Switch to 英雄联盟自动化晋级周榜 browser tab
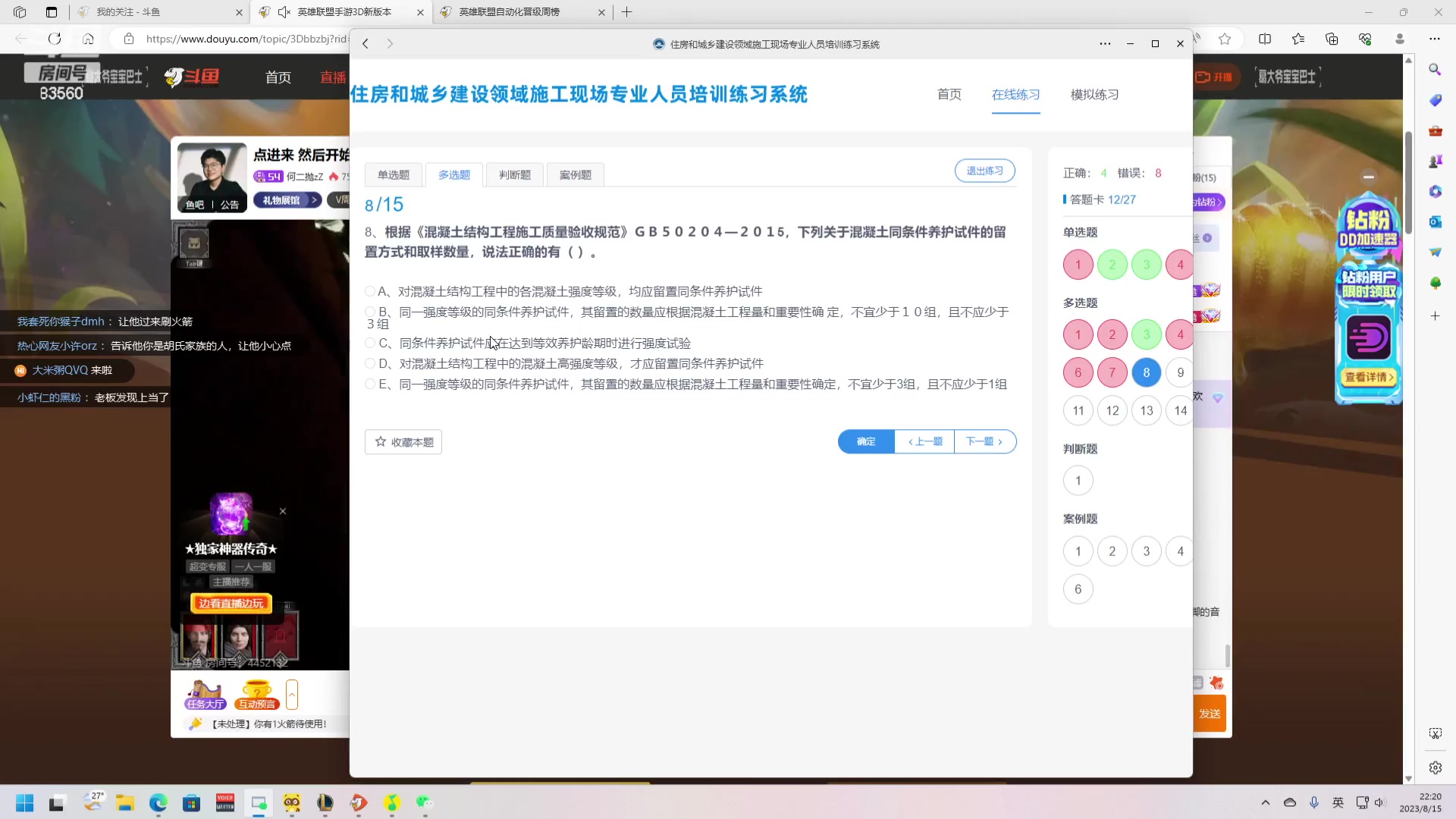Screen dimensions: 1456x819 [x=522, y=12]
